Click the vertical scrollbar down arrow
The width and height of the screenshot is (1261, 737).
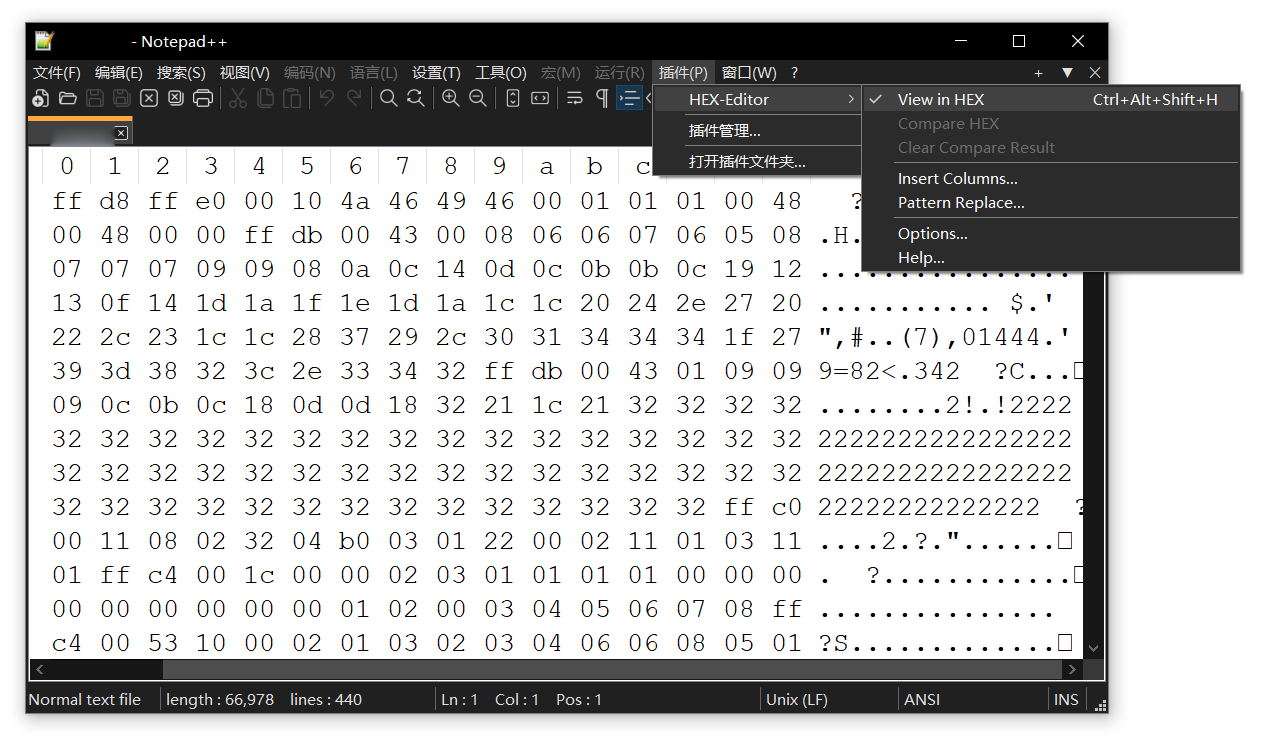click(x=1092, y=648)
